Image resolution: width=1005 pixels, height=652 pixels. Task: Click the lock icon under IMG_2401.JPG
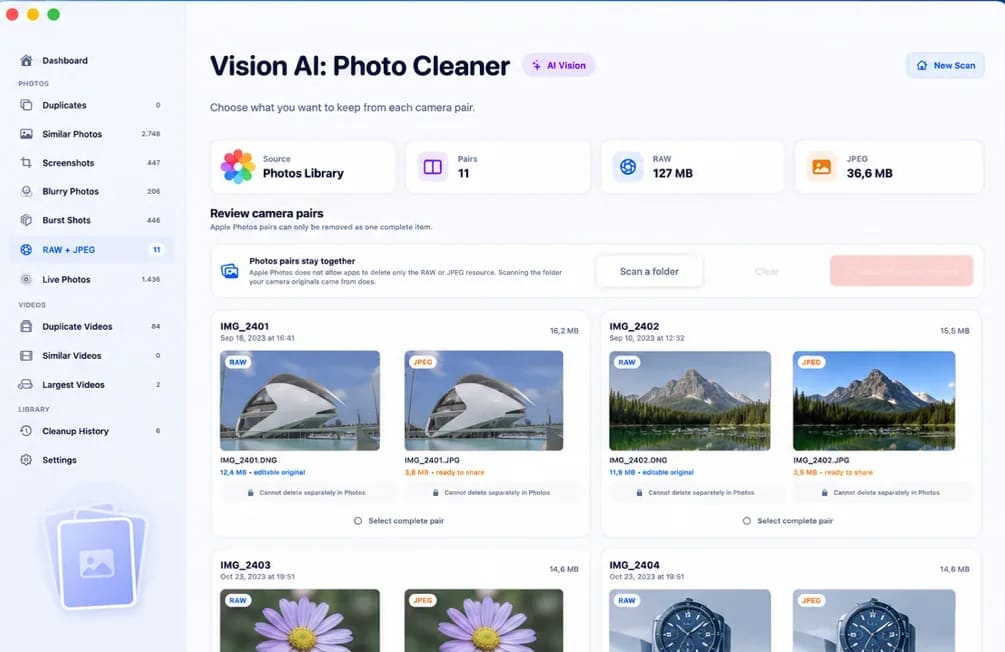(x=436, y=492)
